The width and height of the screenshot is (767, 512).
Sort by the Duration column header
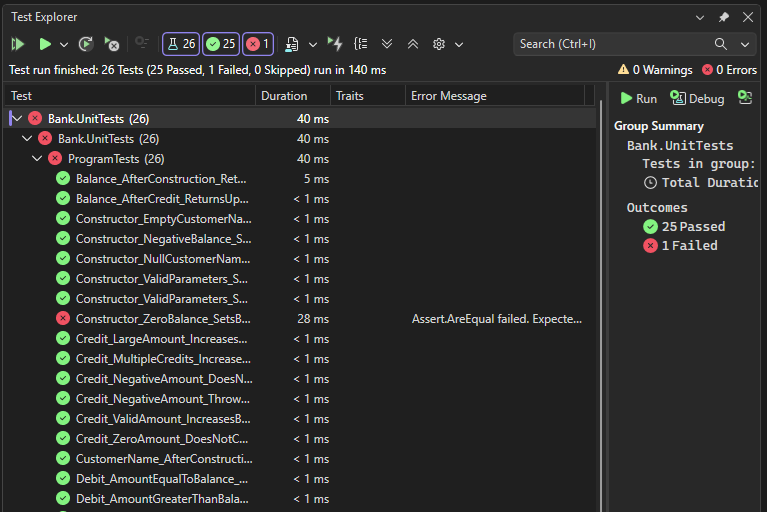tap(293, 96)
